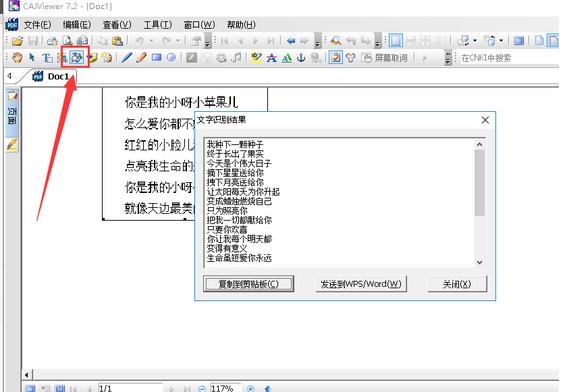The width and height of the screenshot is (561, 392).
Task: Click the 发送到WPS/Word(W) button
Action: (x=361, y=284)
